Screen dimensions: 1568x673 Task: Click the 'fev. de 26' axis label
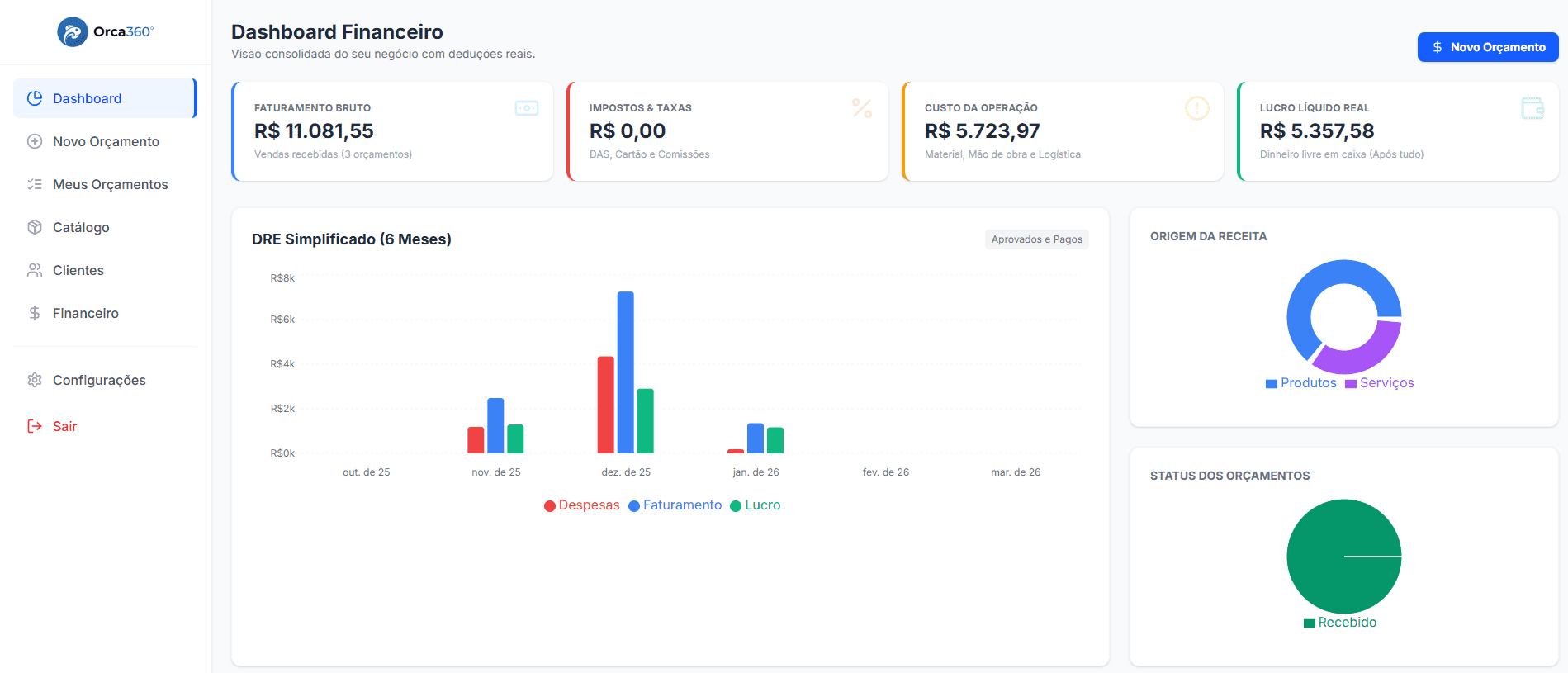coord(886,472)
